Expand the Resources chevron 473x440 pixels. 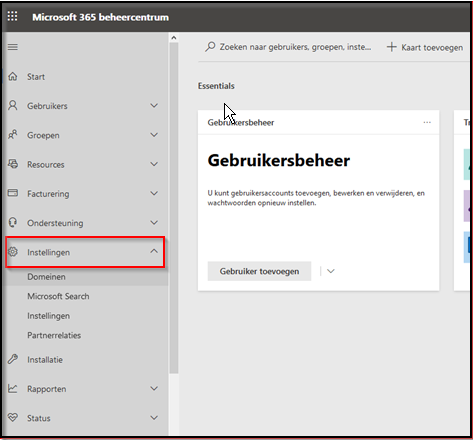tap(154, 164)
